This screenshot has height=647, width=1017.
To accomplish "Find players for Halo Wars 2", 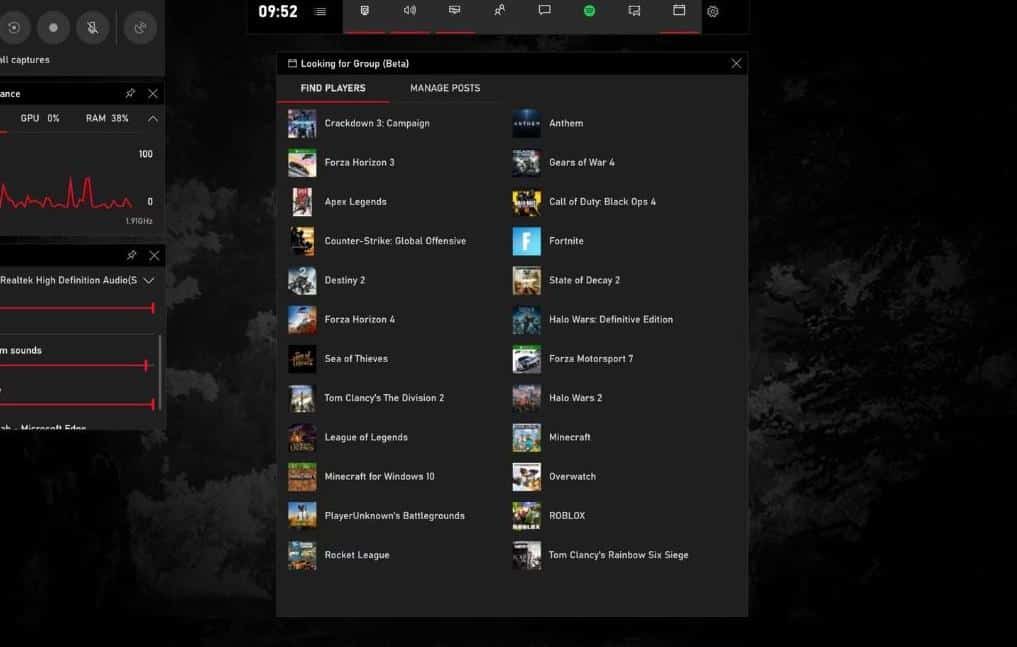I will point(557,398).
